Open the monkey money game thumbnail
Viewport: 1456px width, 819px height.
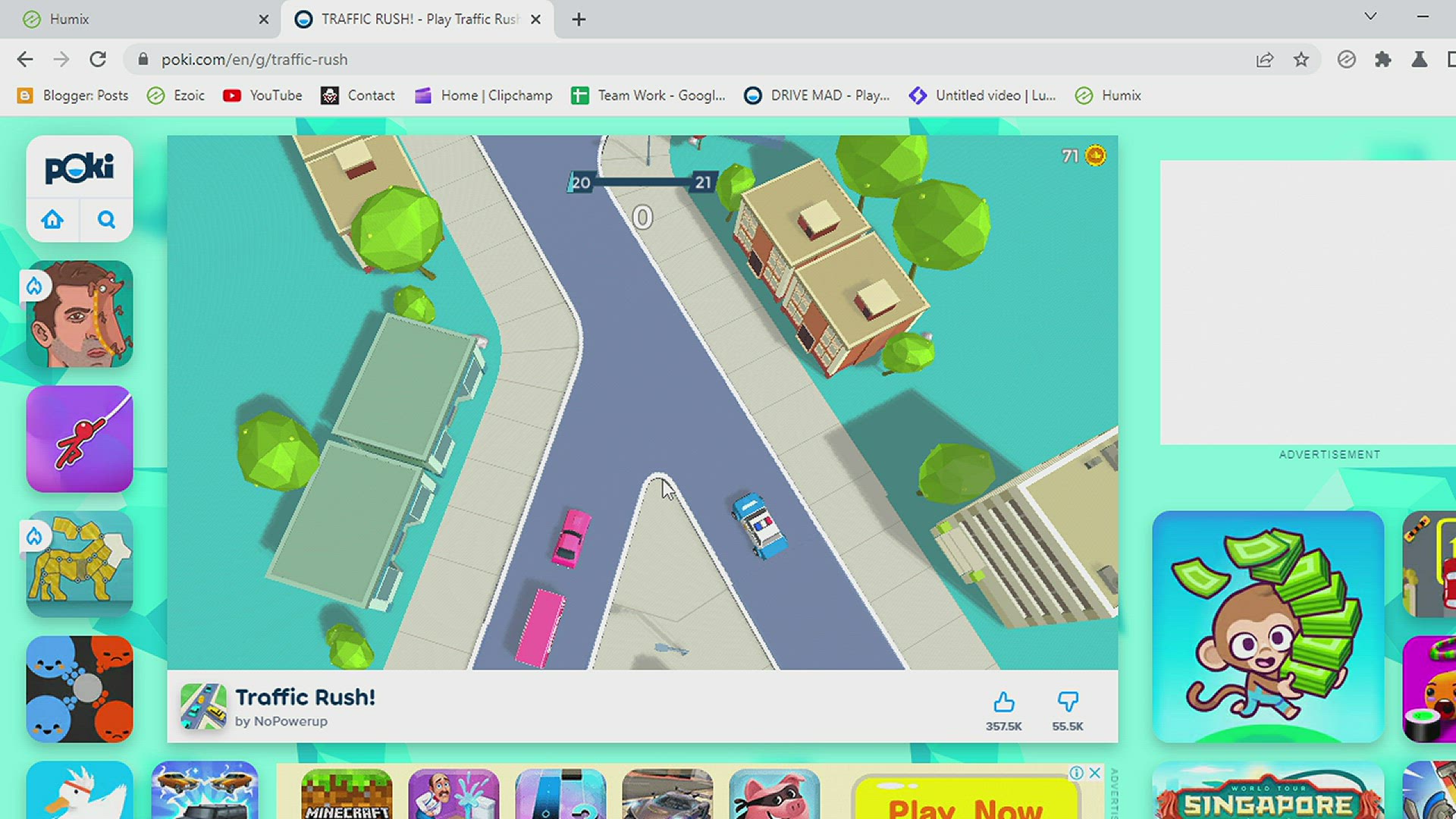click(1267, 626)
